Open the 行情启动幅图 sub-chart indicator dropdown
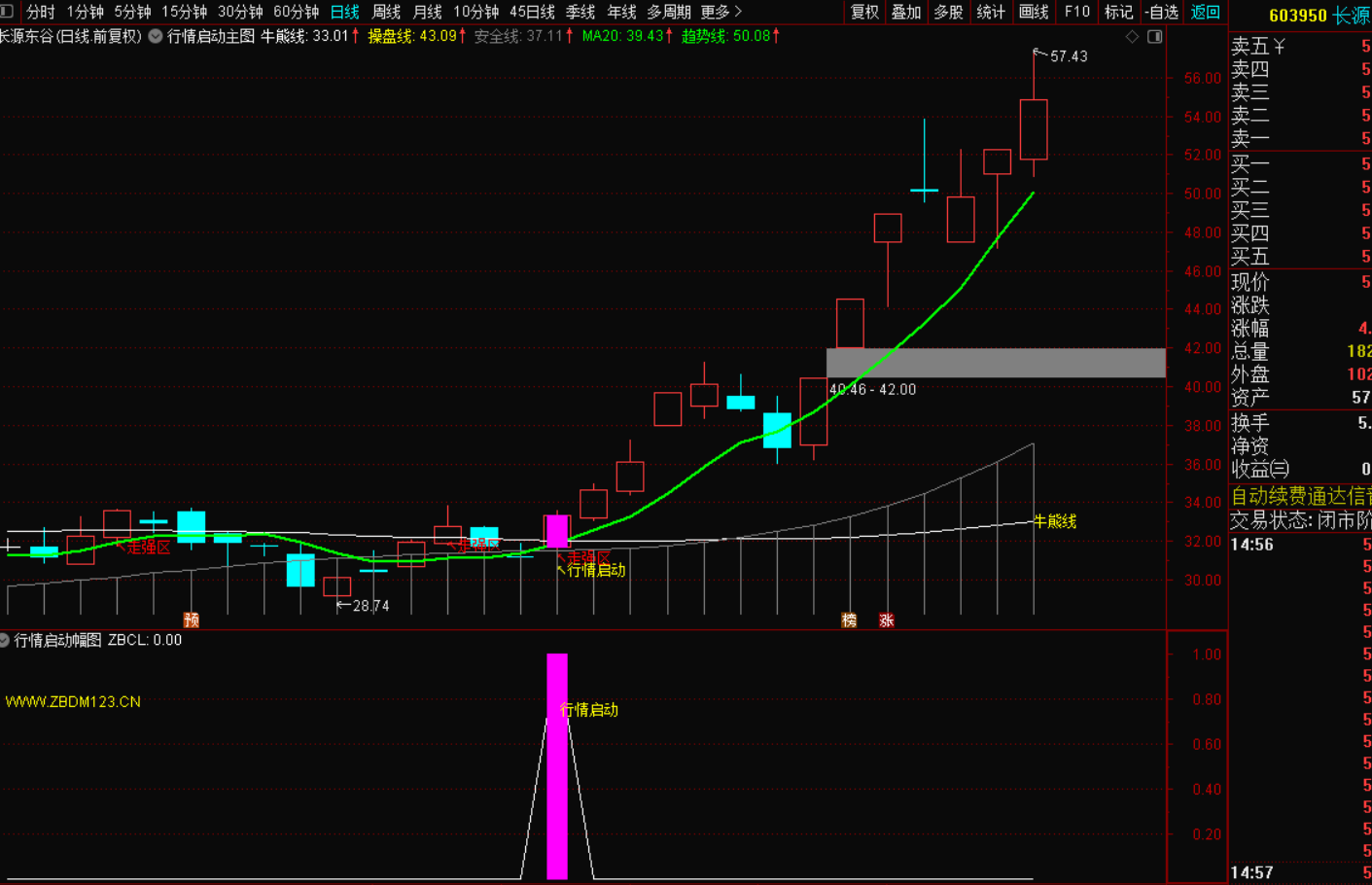The image size is (1372, 885). pyautogui.click(x=5, y=640)
